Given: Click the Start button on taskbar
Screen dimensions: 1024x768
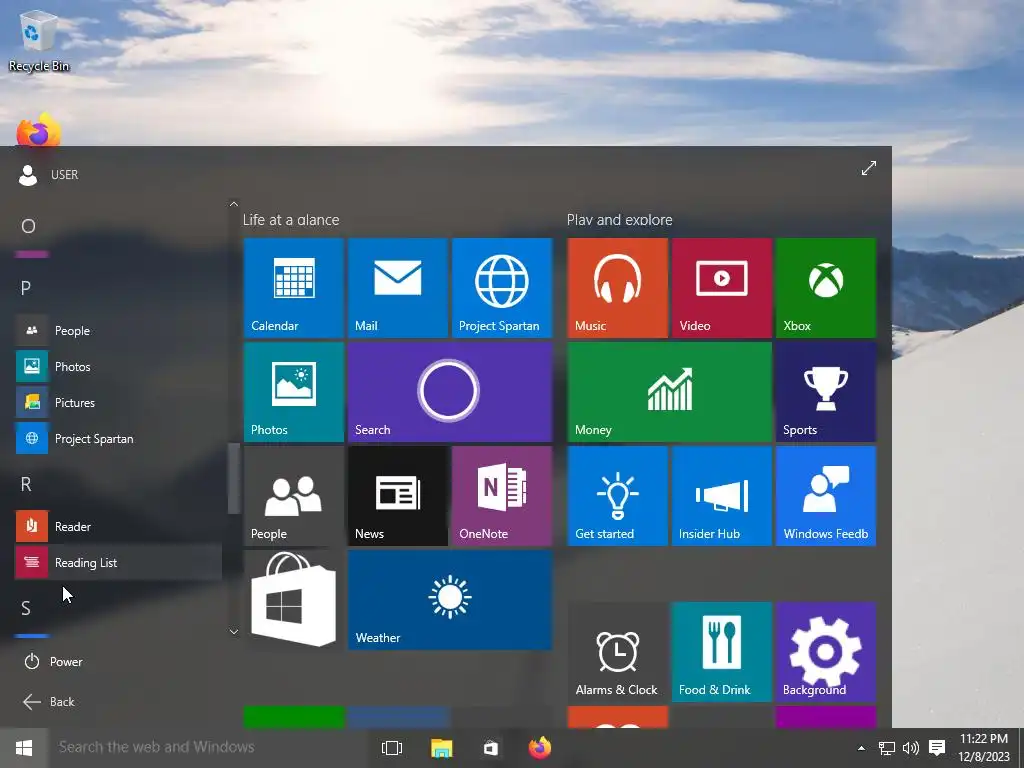Looking at the screenshot, I should [24, 748].
